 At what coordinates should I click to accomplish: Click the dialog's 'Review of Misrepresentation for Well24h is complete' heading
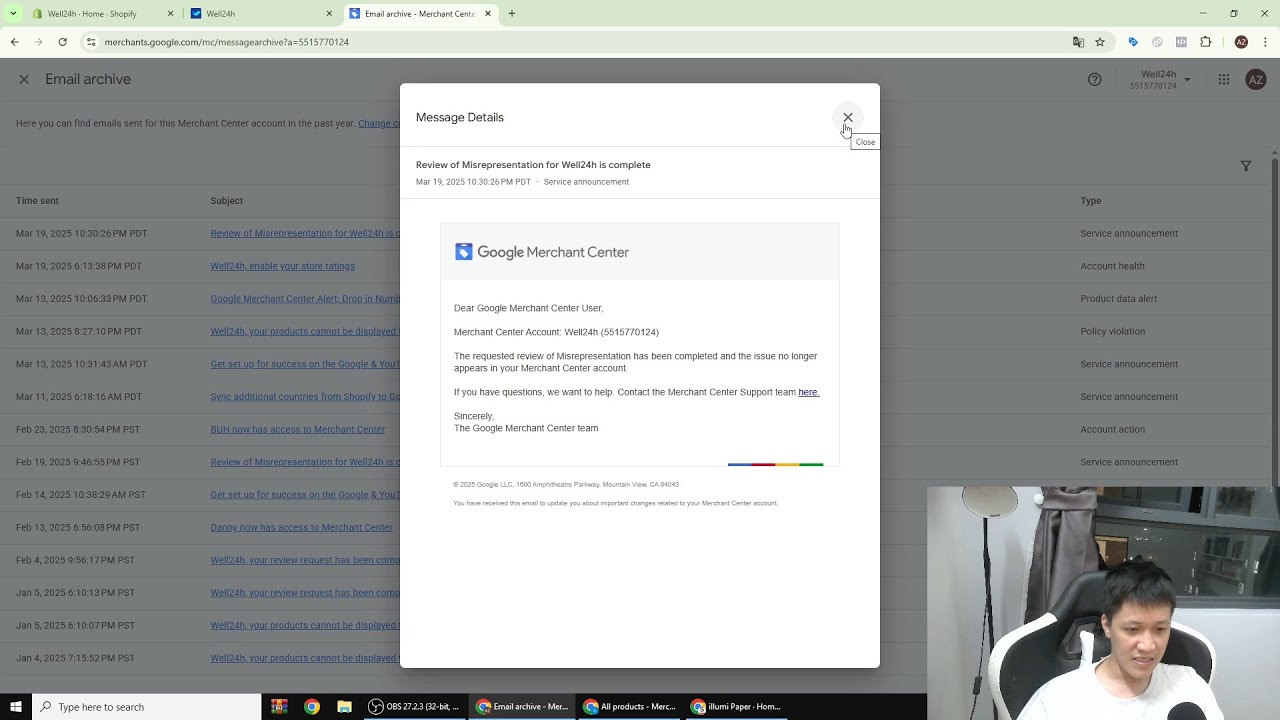tap(533, 165)
